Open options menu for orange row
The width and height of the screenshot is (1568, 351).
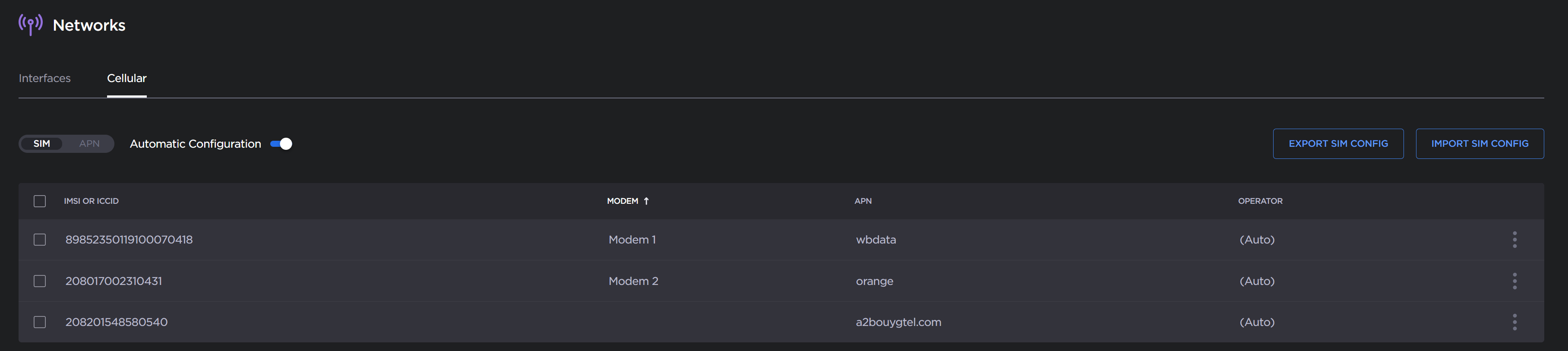click(x=1514, y=281)
